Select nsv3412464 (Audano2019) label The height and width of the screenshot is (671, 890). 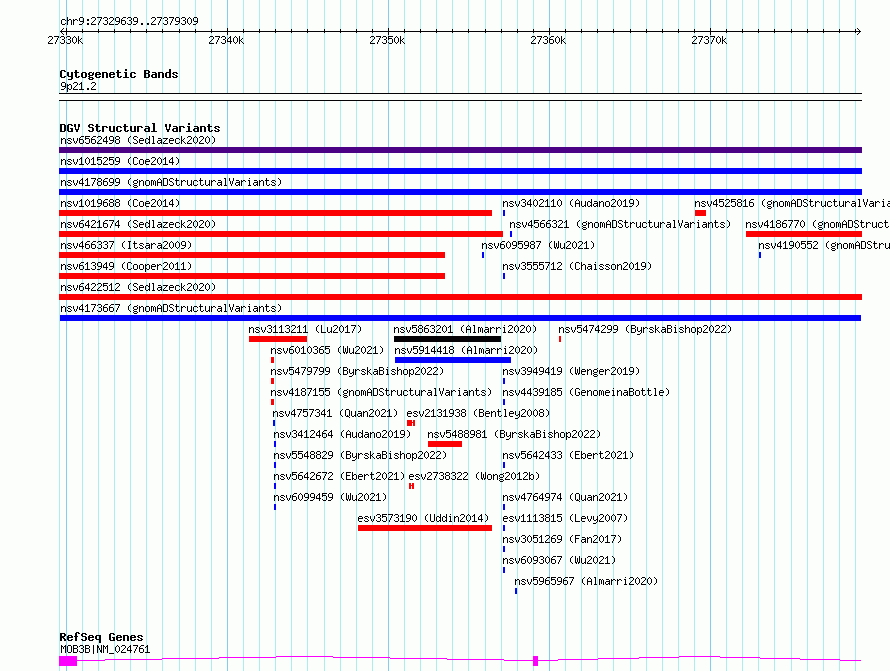342,434
